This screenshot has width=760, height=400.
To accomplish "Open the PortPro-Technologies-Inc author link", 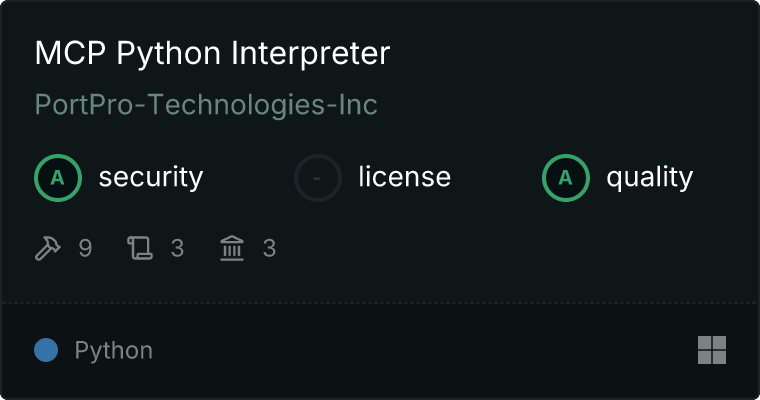I will (x=206, y=105).
